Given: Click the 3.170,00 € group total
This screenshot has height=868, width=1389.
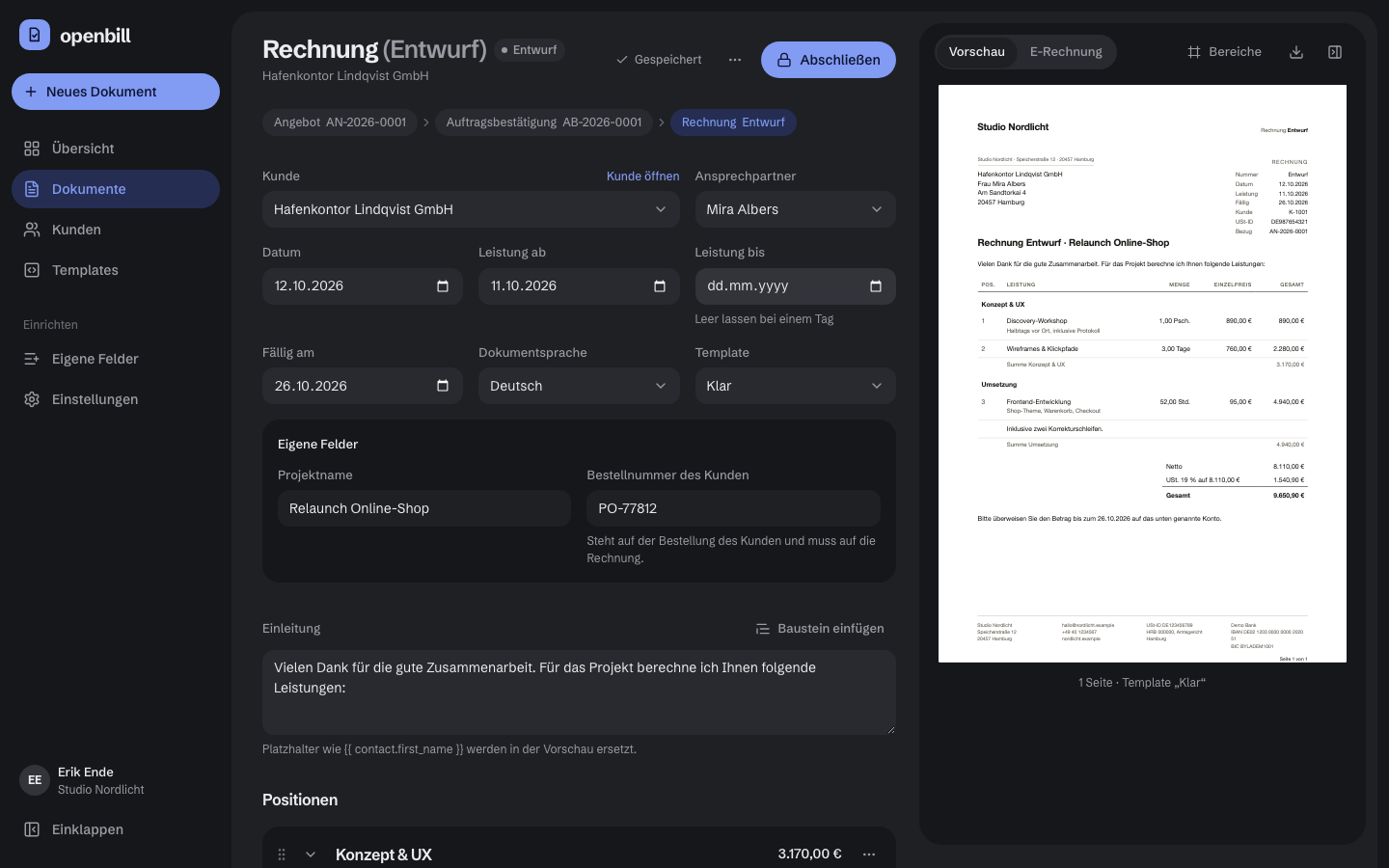Looking at the screenshot, I should [809, 854].
